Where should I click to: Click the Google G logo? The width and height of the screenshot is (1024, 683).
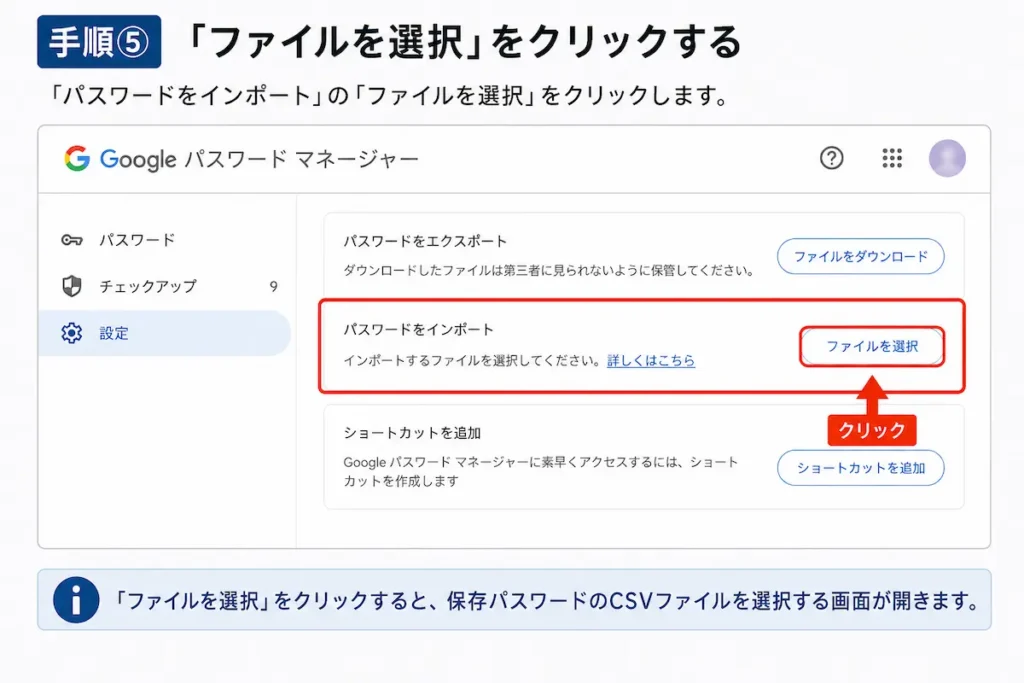77,159
